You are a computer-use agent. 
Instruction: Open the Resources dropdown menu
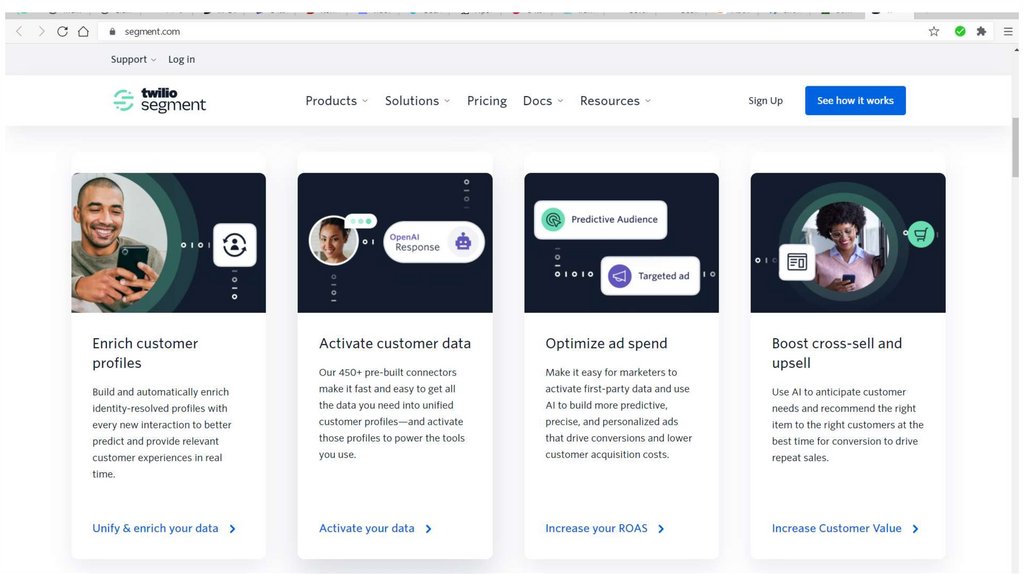click(615, 101)
